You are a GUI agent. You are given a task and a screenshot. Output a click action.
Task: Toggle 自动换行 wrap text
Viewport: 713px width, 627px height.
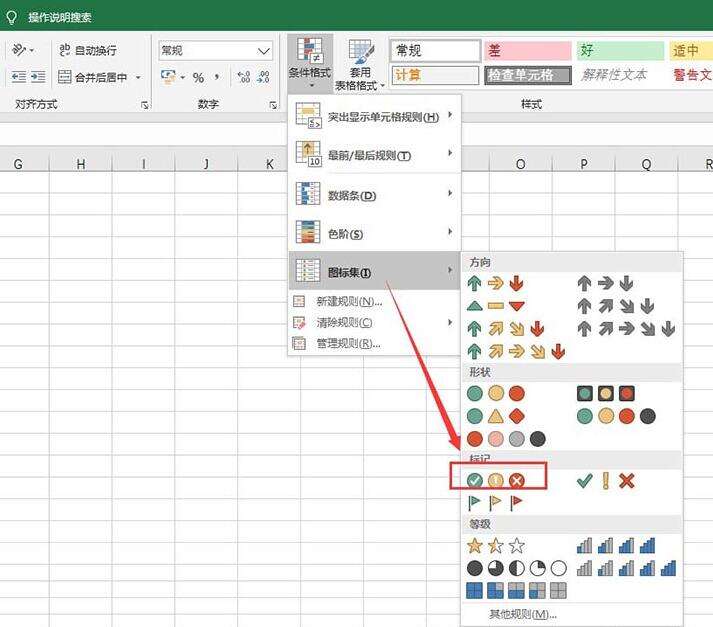coord(88,50)
